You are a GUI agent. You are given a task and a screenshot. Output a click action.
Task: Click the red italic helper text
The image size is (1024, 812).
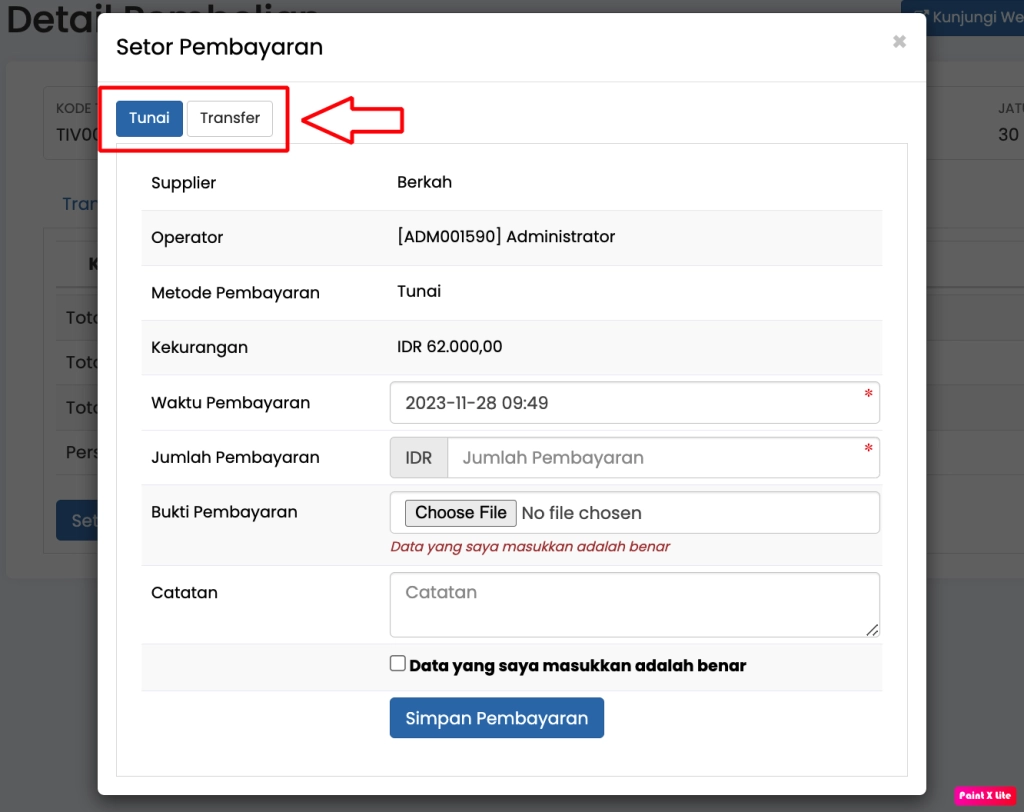530,547
